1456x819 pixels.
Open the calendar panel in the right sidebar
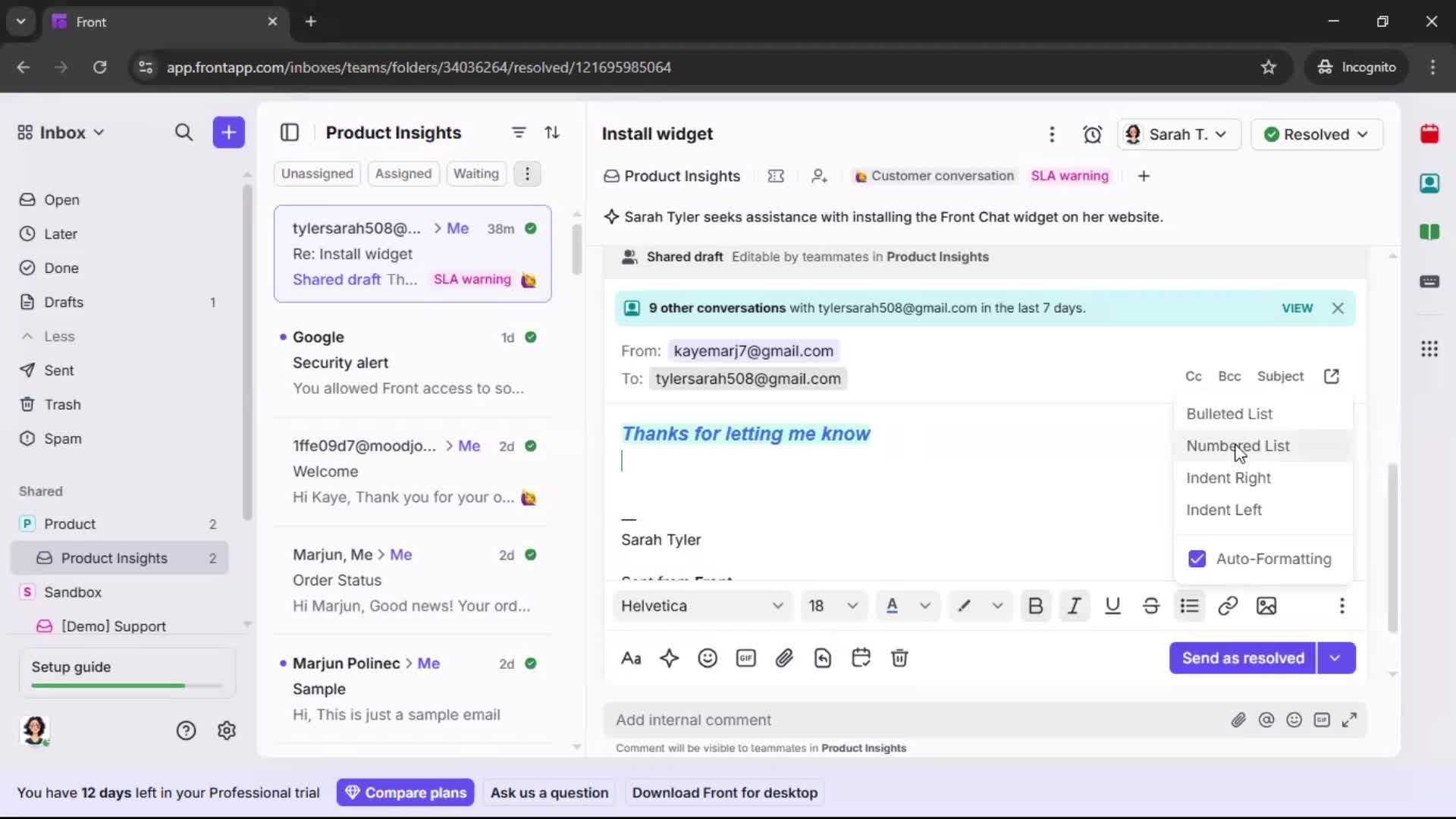(x=1430, y=134)
